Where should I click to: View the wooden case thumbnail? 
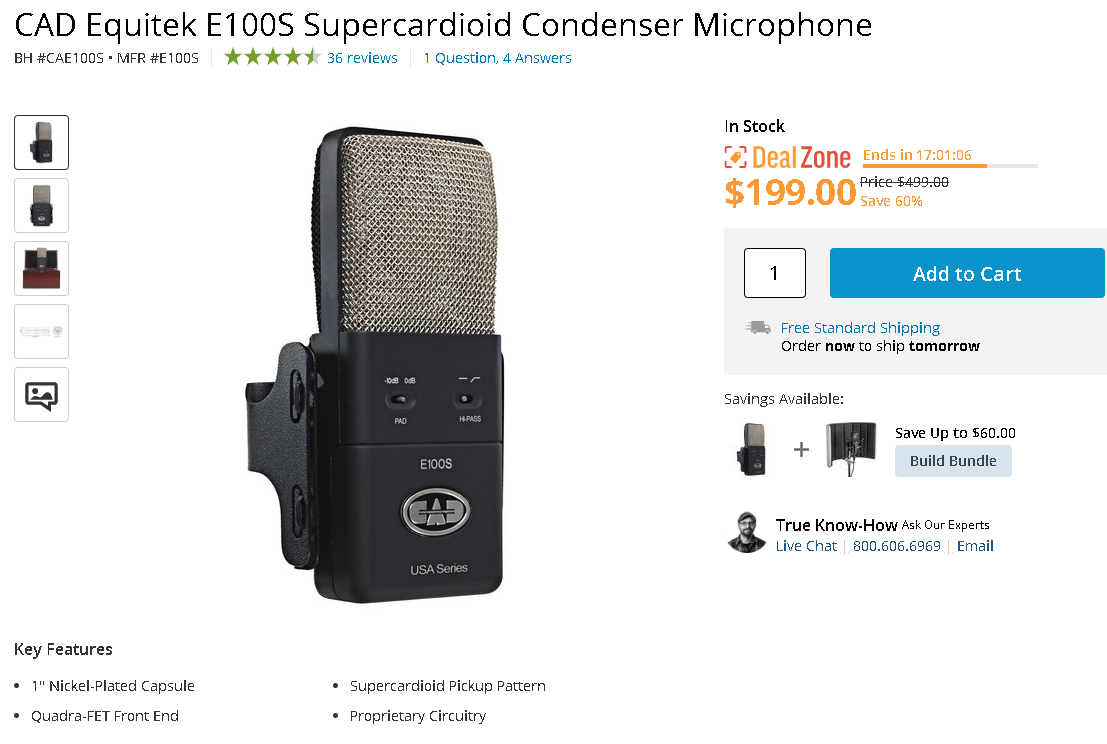(x=41, y=268)
